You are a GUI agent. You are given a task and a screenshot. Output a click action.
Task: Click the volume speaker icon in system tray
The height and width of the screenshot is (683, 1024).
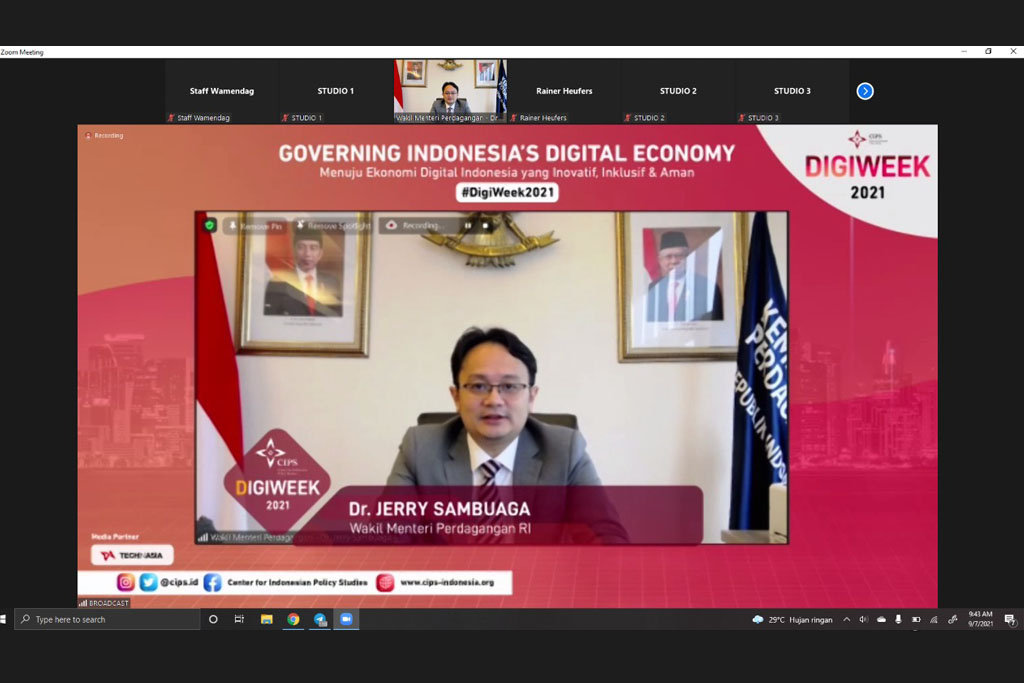863,620
